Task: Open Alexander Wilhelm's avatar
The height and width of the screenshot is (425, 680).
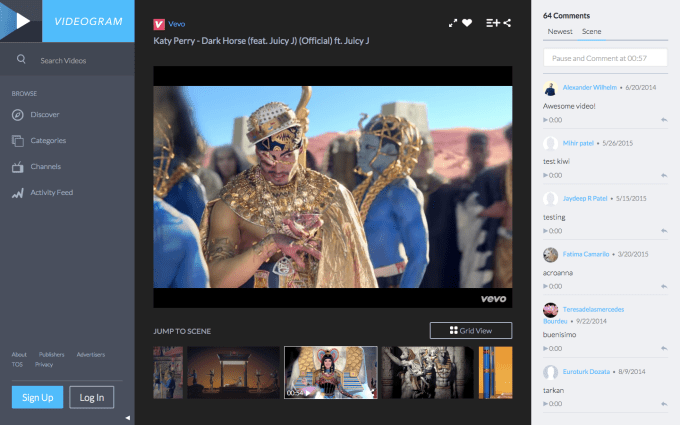Action: 550,88
